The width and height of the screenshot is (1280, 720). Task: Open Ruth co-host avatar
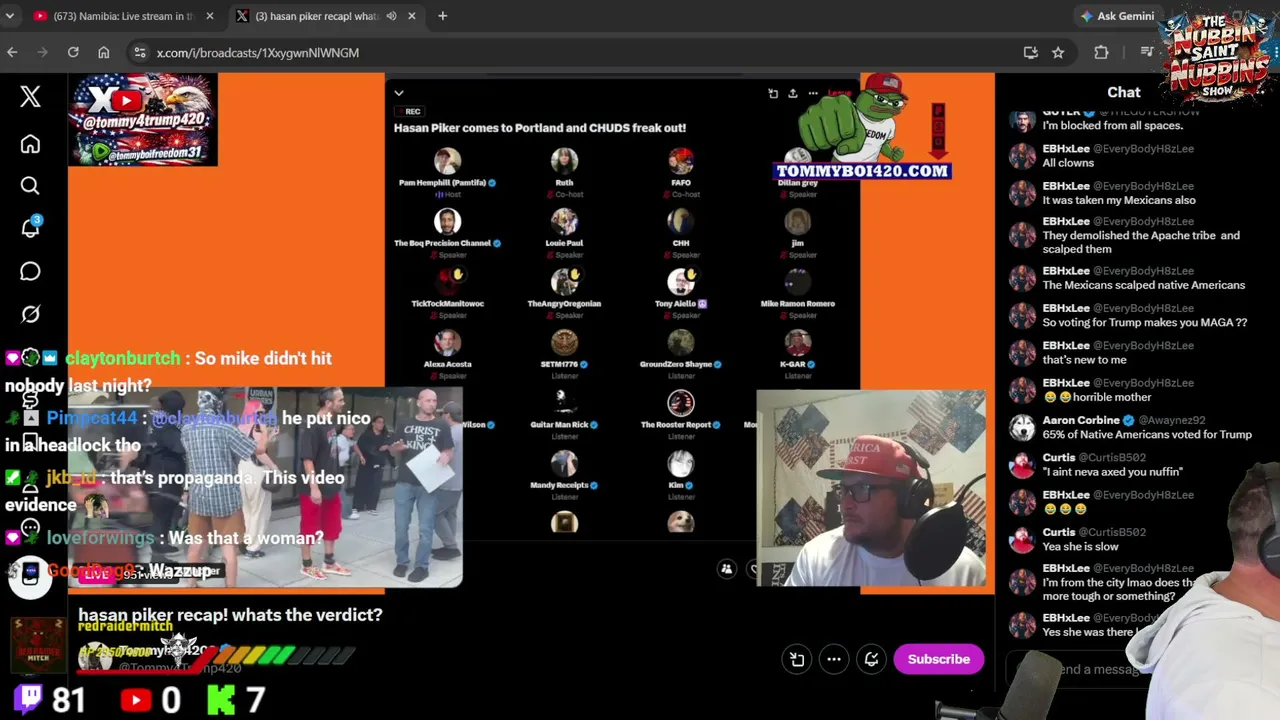click(564, 161)
